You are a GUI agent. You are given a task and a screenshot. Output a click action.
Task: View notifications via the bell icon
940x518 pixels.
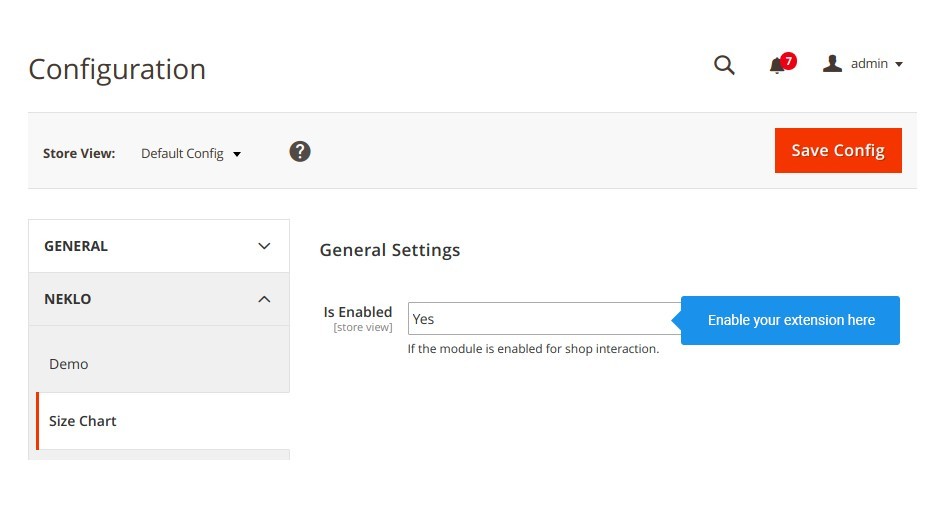(x=782, y=64)
